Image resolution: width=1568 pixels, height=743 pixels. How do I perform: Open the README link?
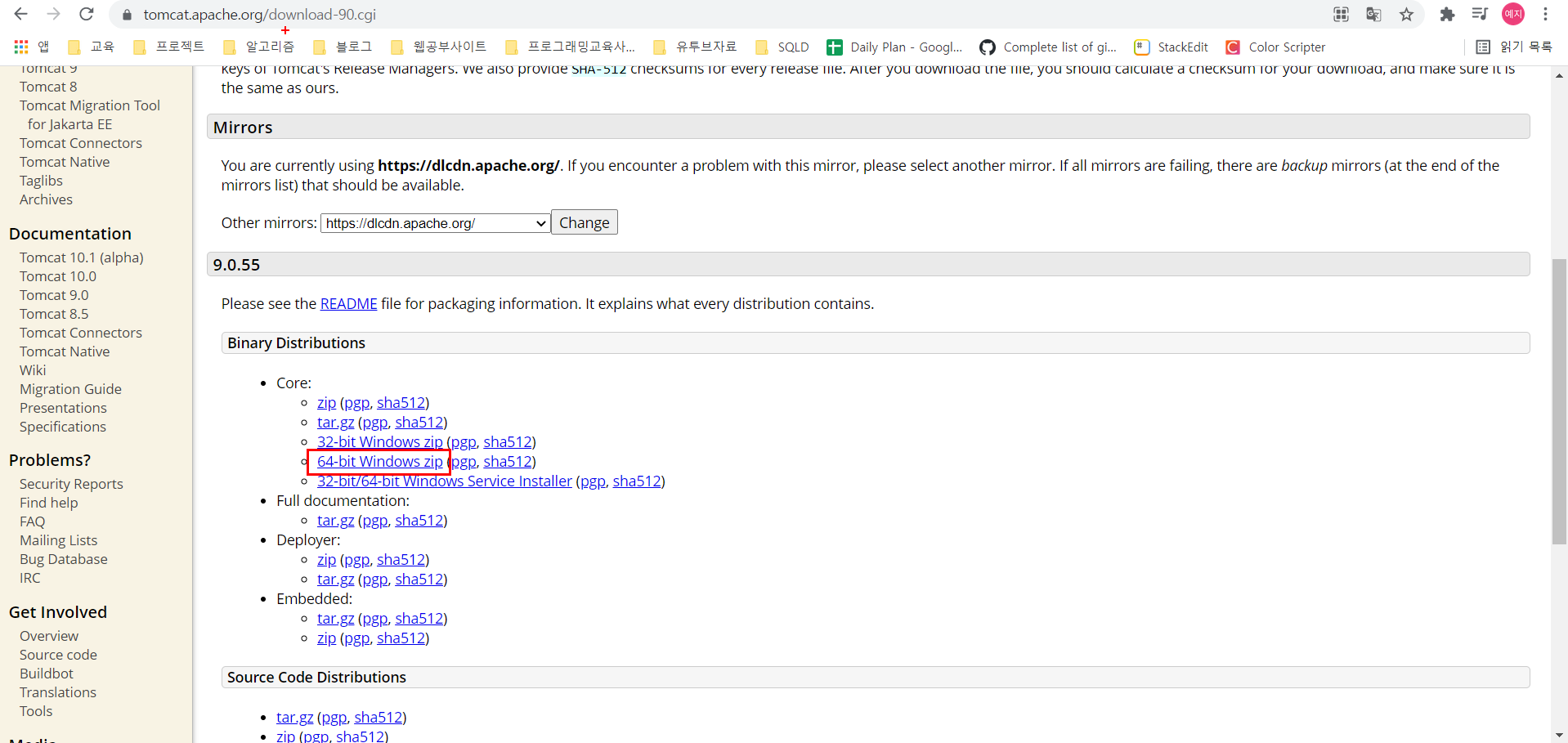point(348,303)
